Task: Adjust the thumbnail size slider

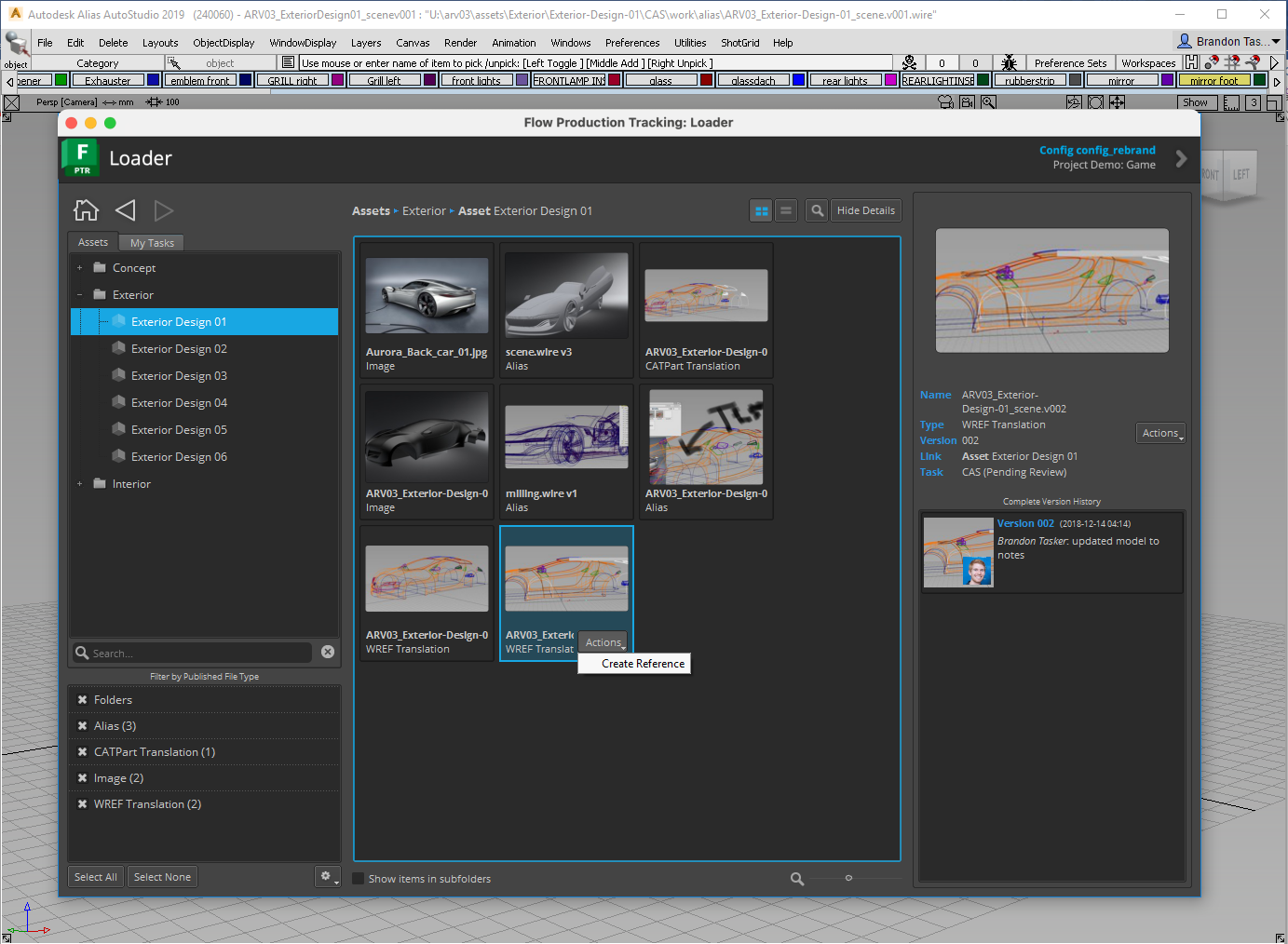Action: tap(848, 878)
